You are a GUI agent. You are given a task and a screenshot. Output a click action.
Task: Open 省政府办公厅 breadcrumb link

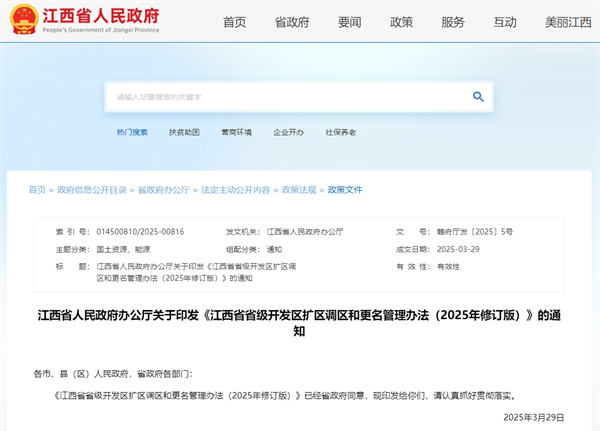point(164,190)
